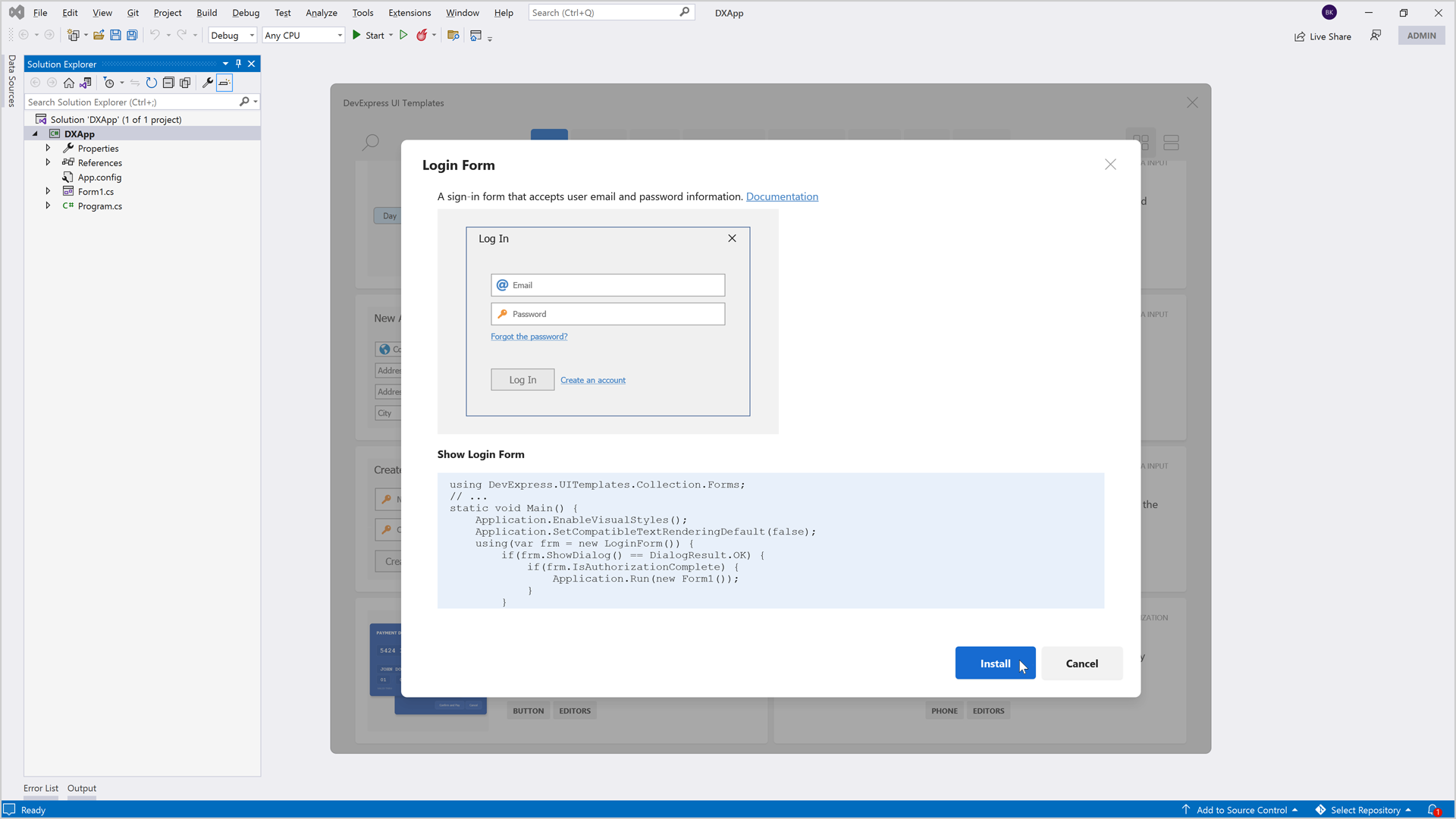Open the Debug configuration dropdown
Image resolution: width=1456 pixels, height=819 pixels.
pyautogui.click(x=233, y=35)
